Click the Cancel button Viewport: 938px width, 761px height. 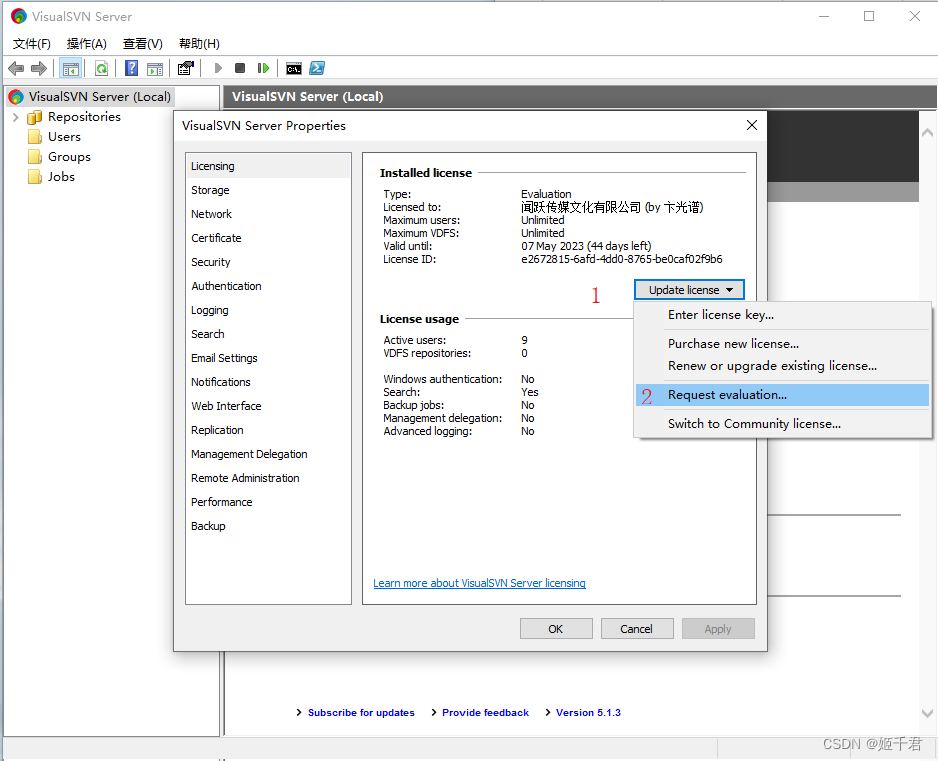636,629
